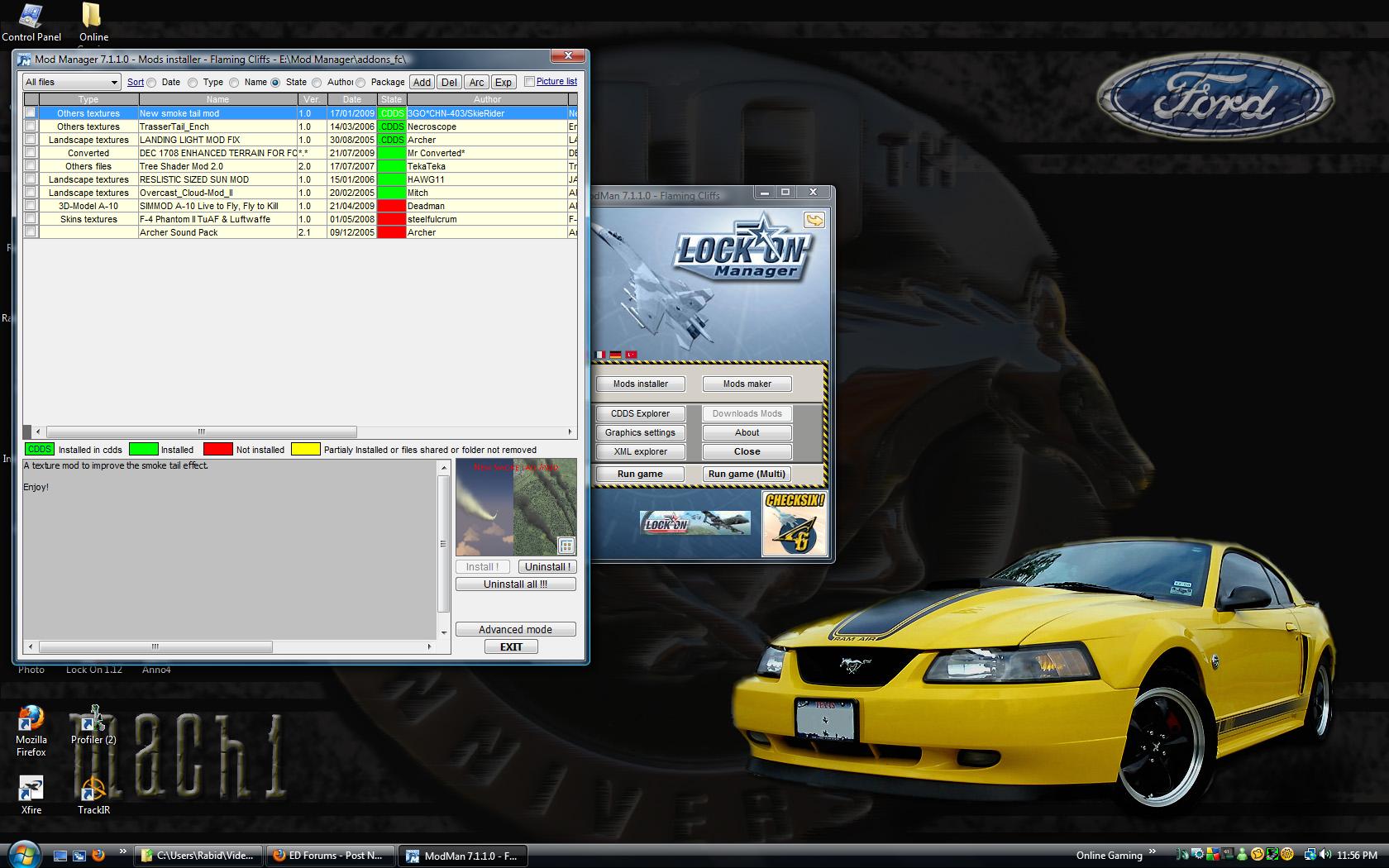
Task: Switch to the C:\Users\Rabid taskbar window
Action: point(199,856)
